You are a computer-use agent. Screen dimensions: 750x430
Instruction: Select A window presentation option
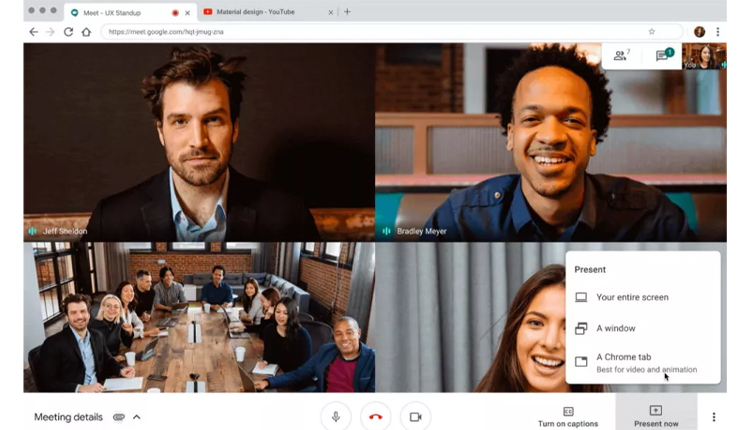click(x=615, y=328)
